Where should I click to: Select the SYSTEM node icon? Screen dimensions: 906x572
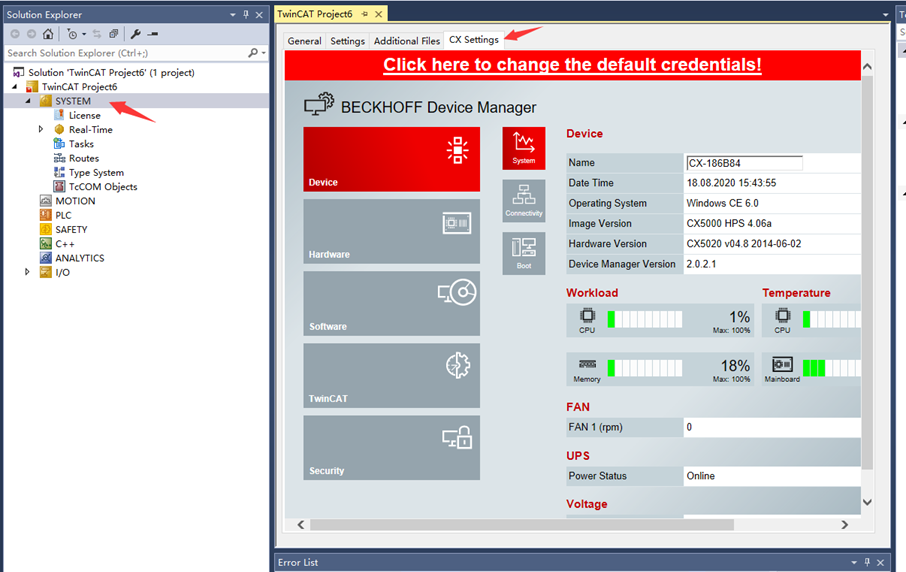(46, 101)
